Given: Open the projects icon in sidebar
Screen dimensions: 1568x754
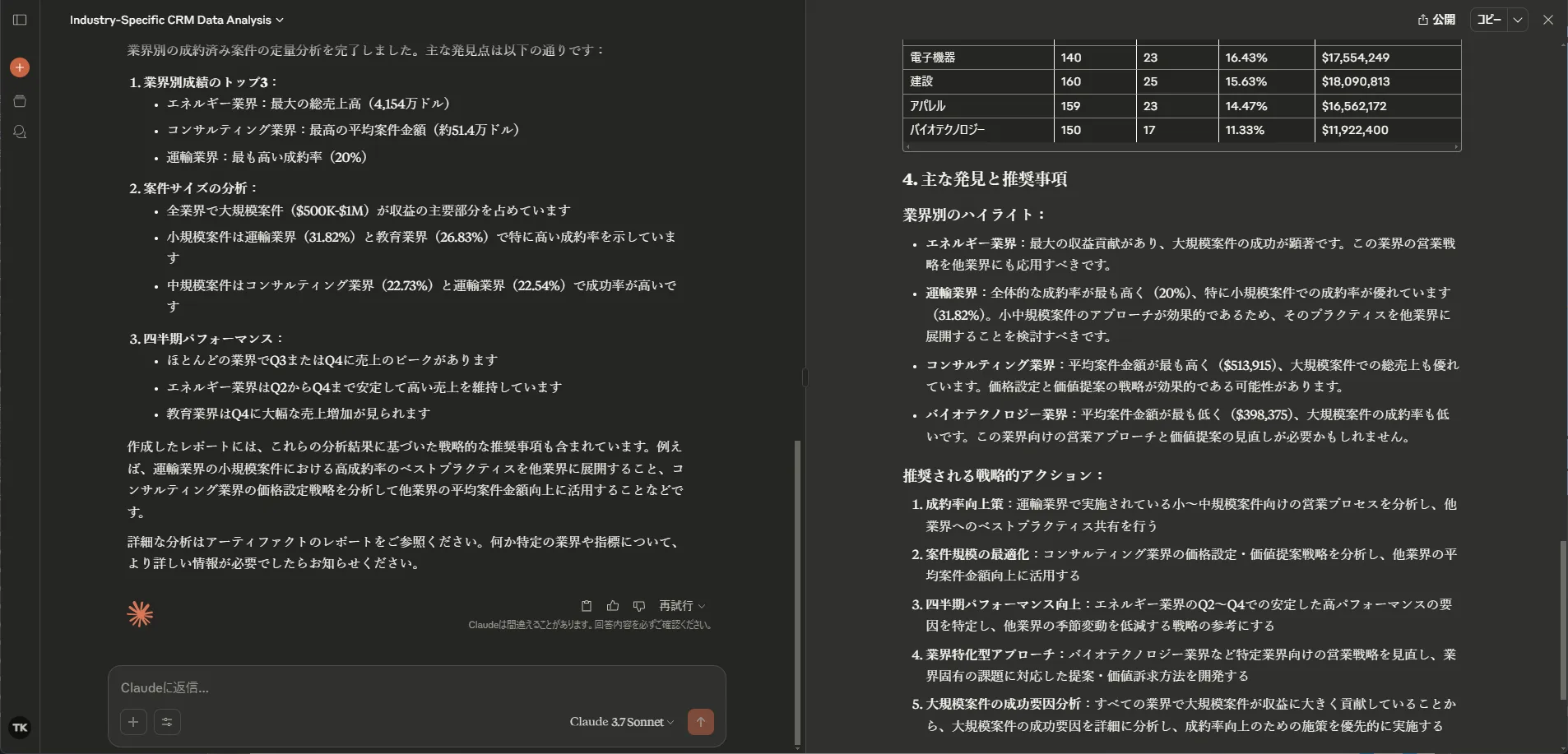Looking at the screenshot, I should click(20, 101).
